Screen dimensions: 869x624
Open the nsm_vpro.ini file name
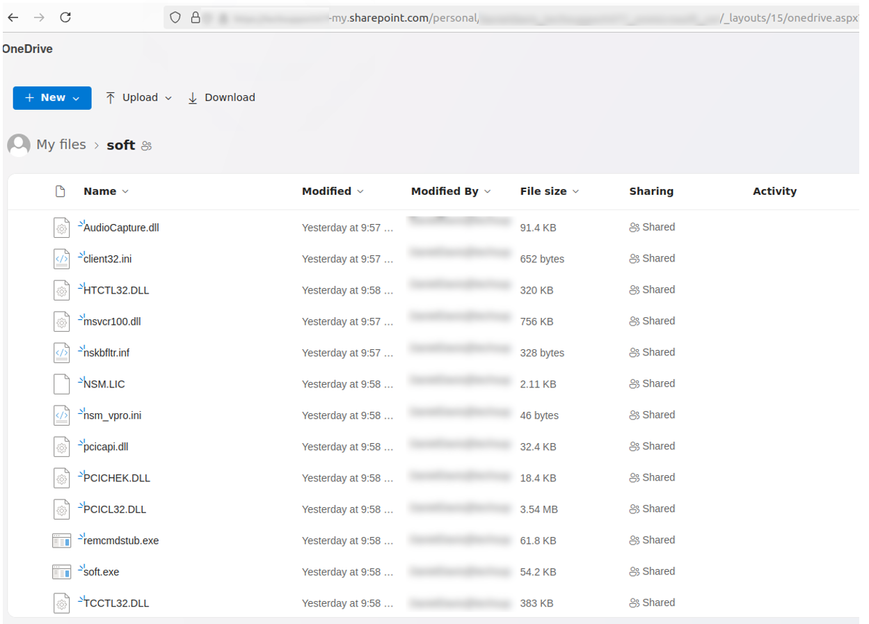[113, 416]
